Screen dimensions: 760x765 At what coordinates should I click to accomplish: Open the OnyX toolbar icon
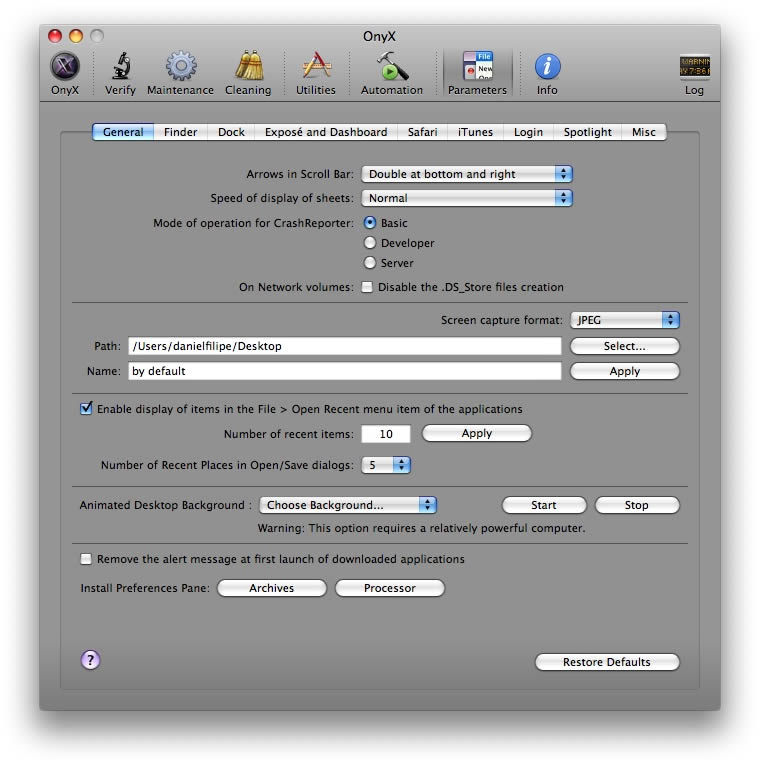pos(65,73)
